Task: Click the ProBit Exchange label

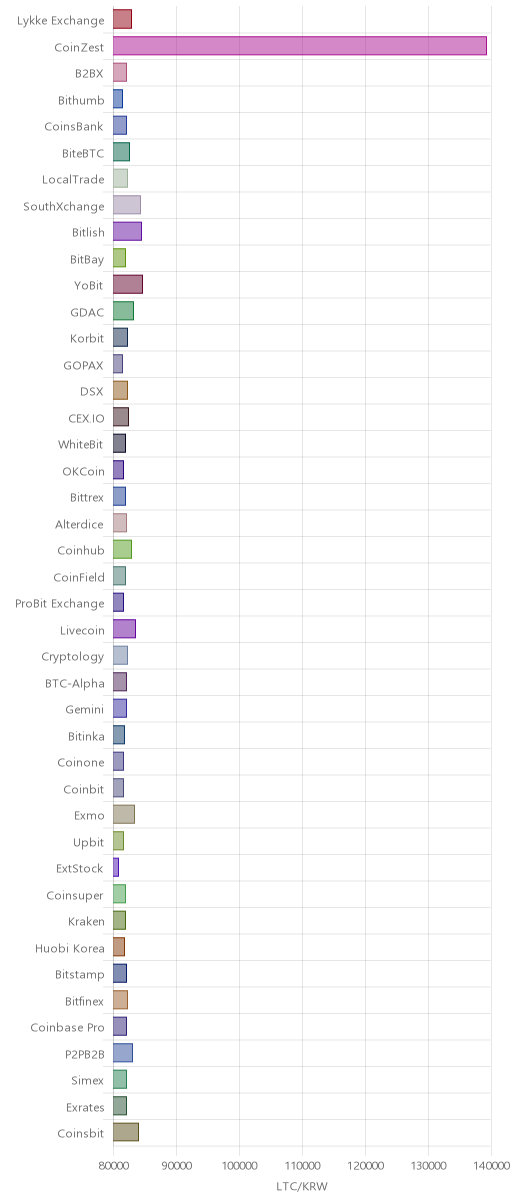Action: [x=59, y=603]
